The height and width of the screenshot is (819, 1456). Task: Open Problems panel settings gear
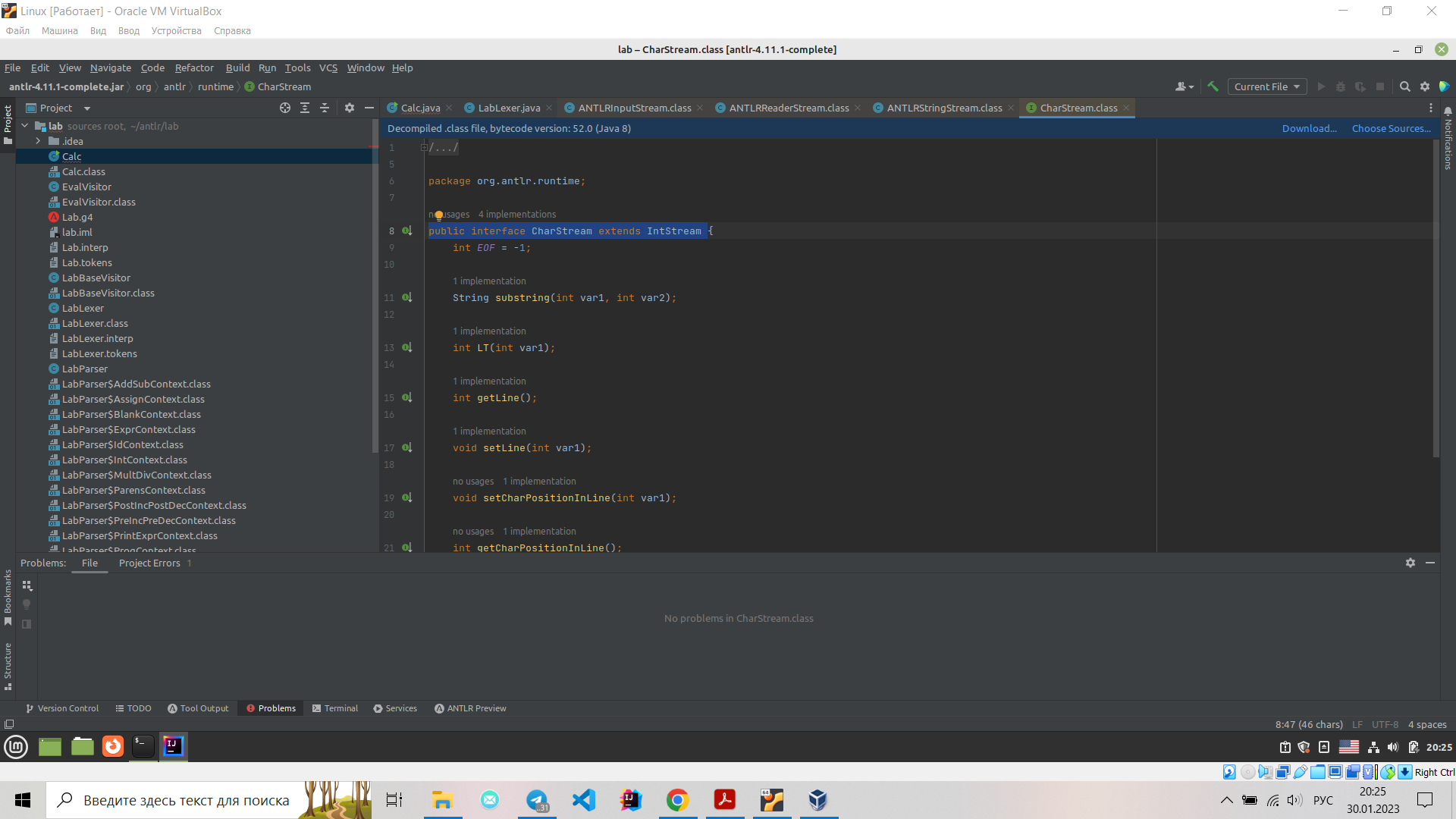(1410, 563)
